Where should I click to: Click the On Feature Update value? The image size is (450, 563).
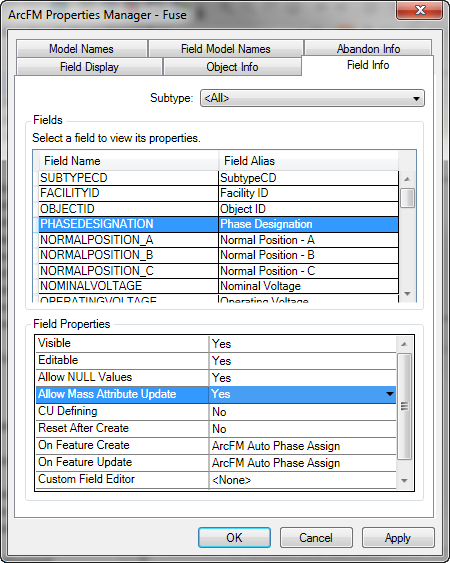pyautogui.click(x=302, y=462)
